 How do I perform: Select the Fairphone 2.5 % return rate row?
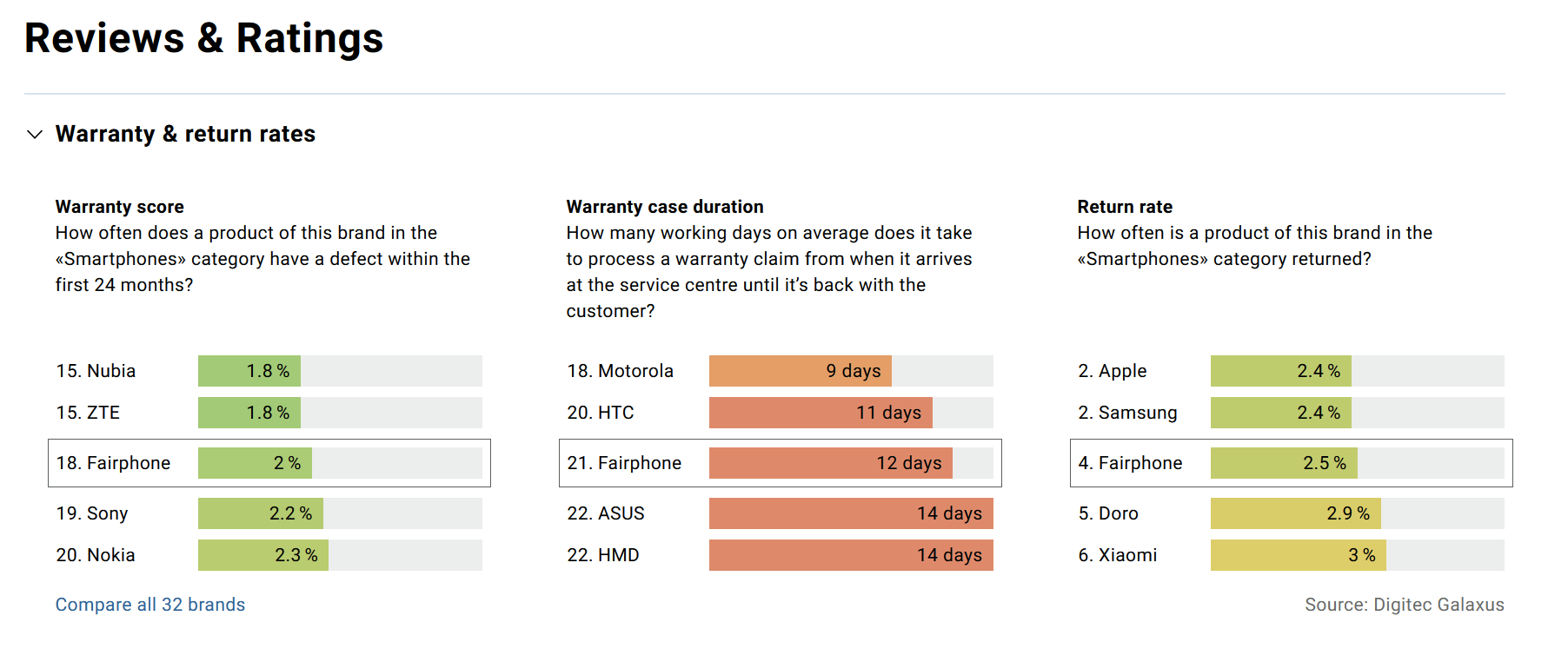1291,463
